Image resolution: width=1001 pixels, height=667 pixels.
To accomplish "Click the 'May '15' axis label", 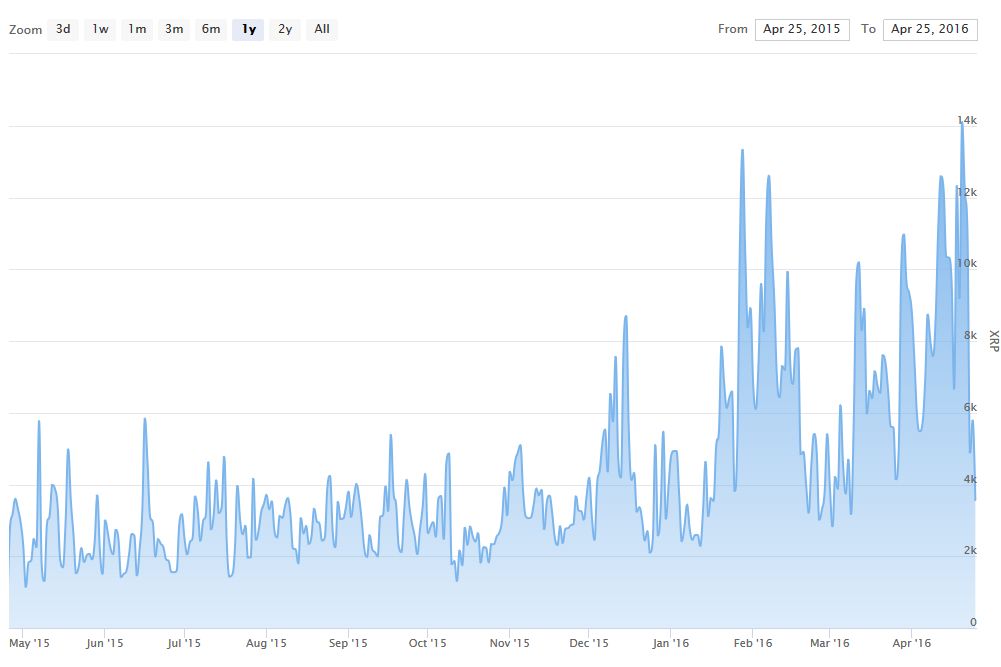I will coord(29,643).
